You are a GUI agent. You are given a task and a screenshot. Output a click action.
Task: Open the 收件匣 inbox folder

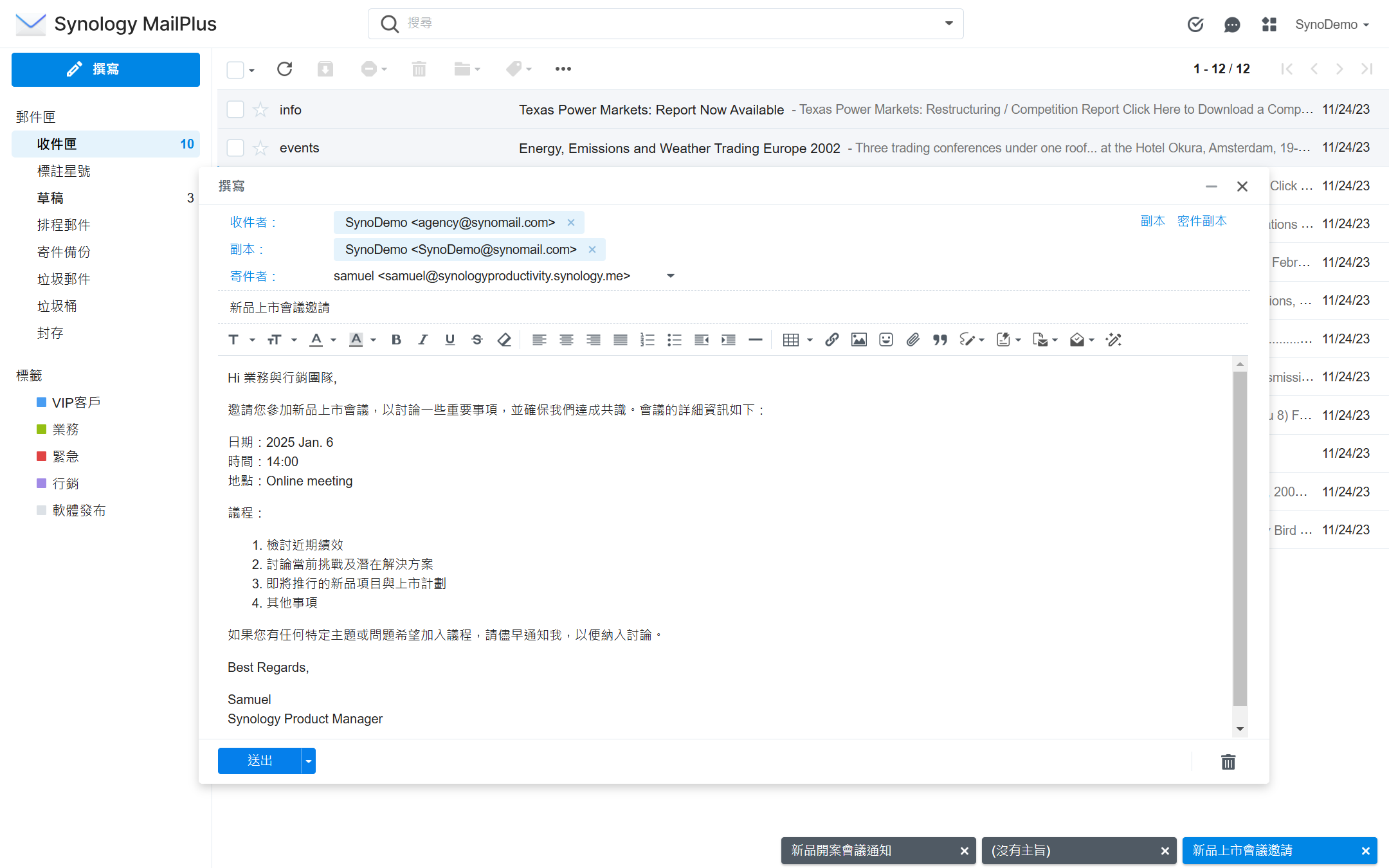point(105,144)
